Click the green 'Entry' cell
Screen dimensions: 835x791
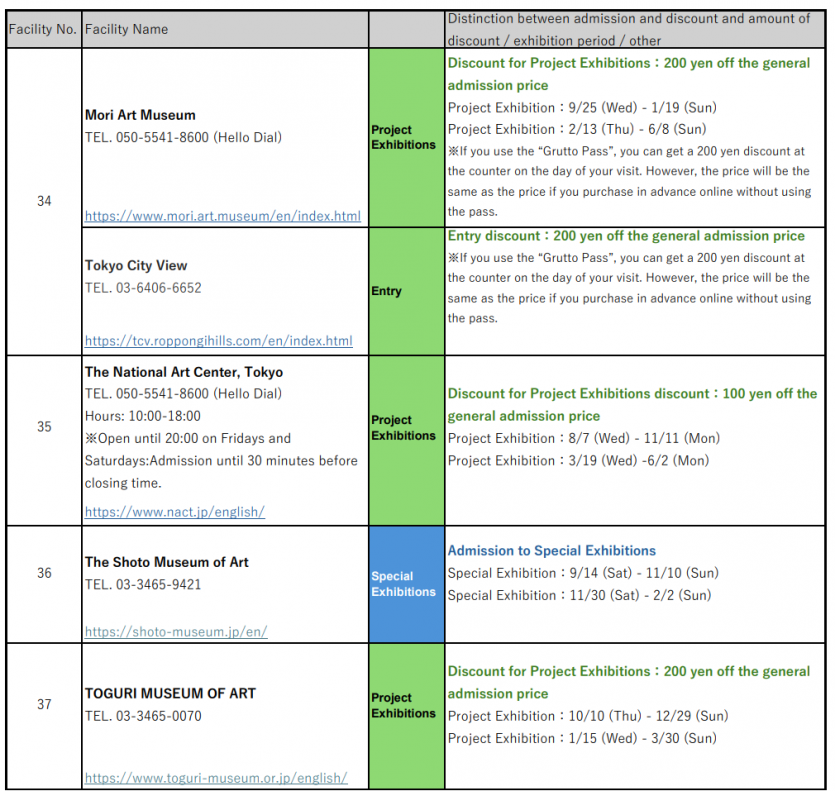406,291
